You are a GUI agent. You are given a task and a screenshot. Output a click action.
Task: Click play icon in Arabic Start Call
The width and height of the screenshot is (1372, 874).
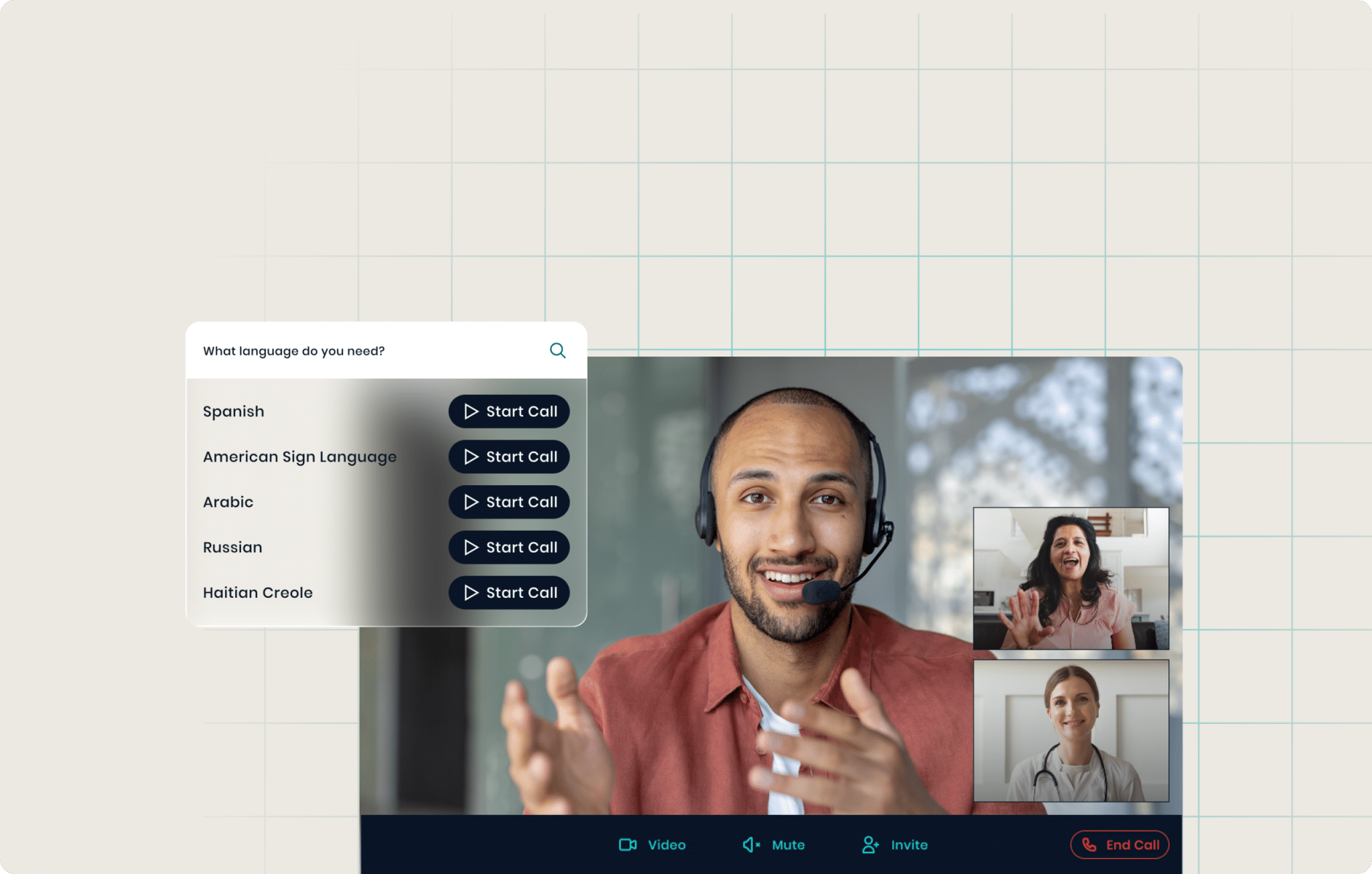471,502
